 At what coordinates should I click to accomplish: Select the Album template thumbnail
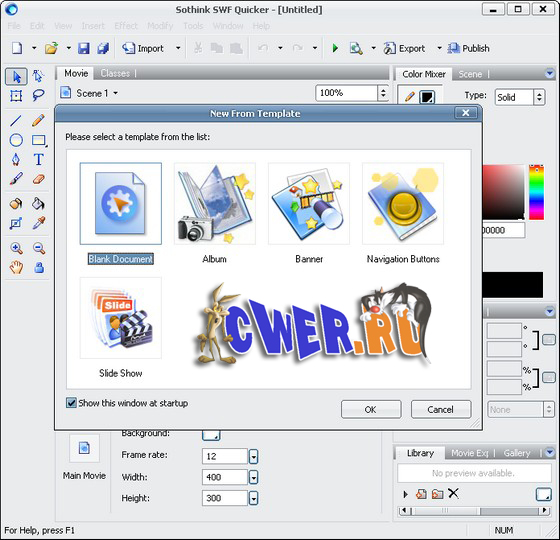click(x=215, y=204)
